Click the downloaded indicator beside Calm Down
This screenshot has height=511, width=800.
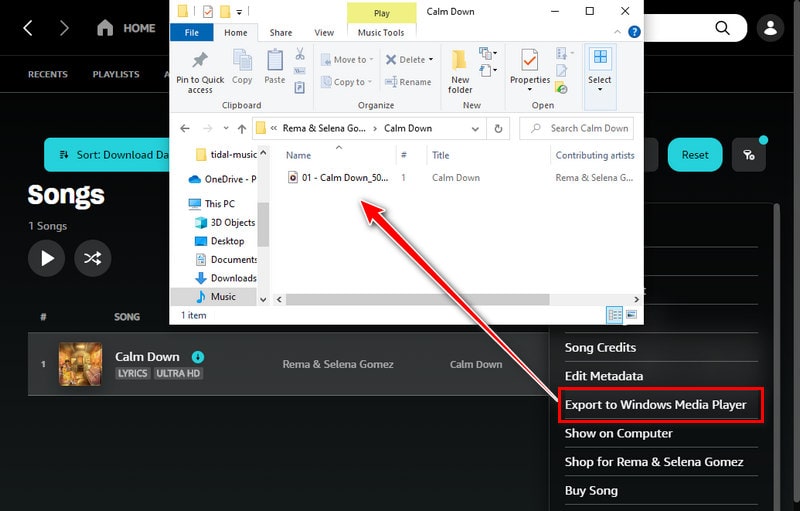click(197, 357)
